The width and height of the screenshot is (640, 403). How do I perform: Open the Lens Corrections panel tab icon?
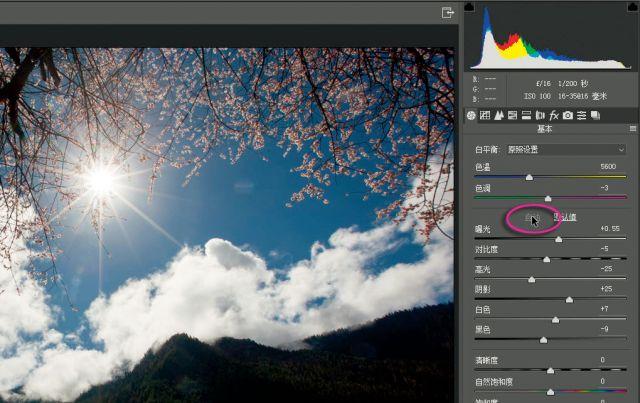(540, 116)
